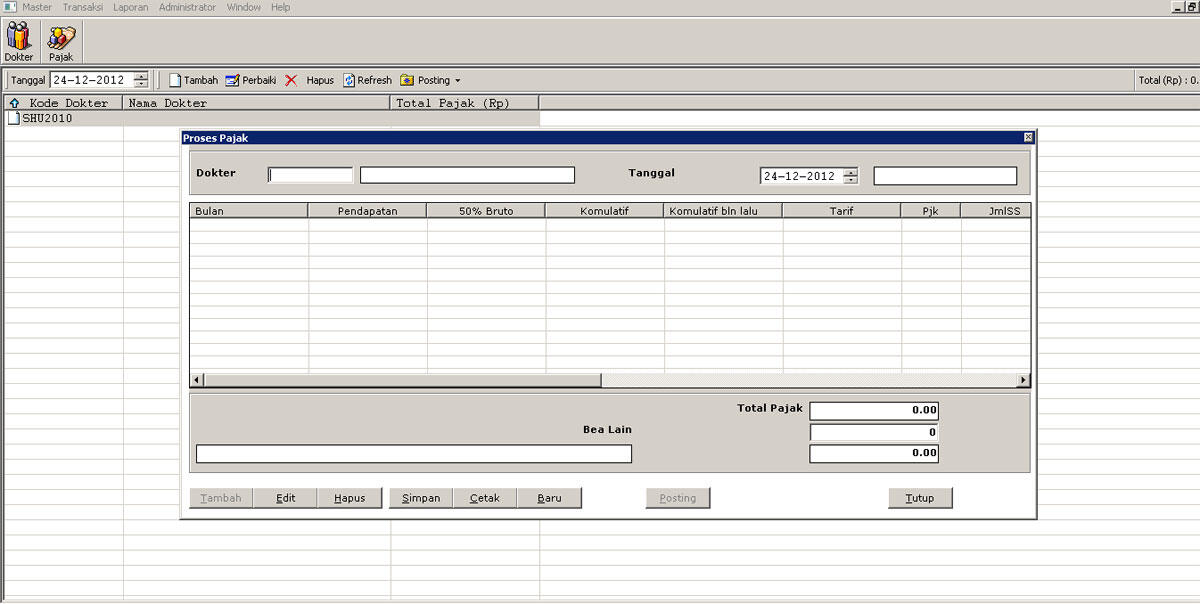
Task: Adjust main toolbar Tanggal spinner arrows
Action: pos(141,80)
